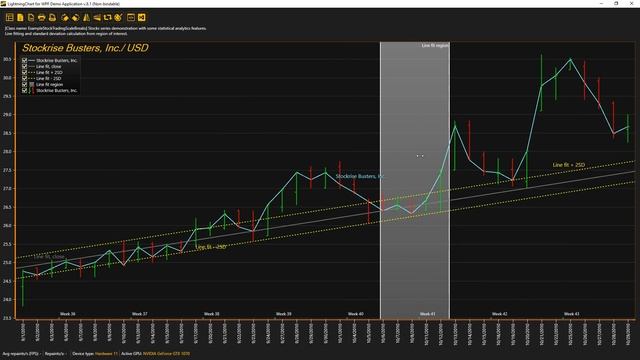Click the 'Week 38' axis label

tap(211, 314)
